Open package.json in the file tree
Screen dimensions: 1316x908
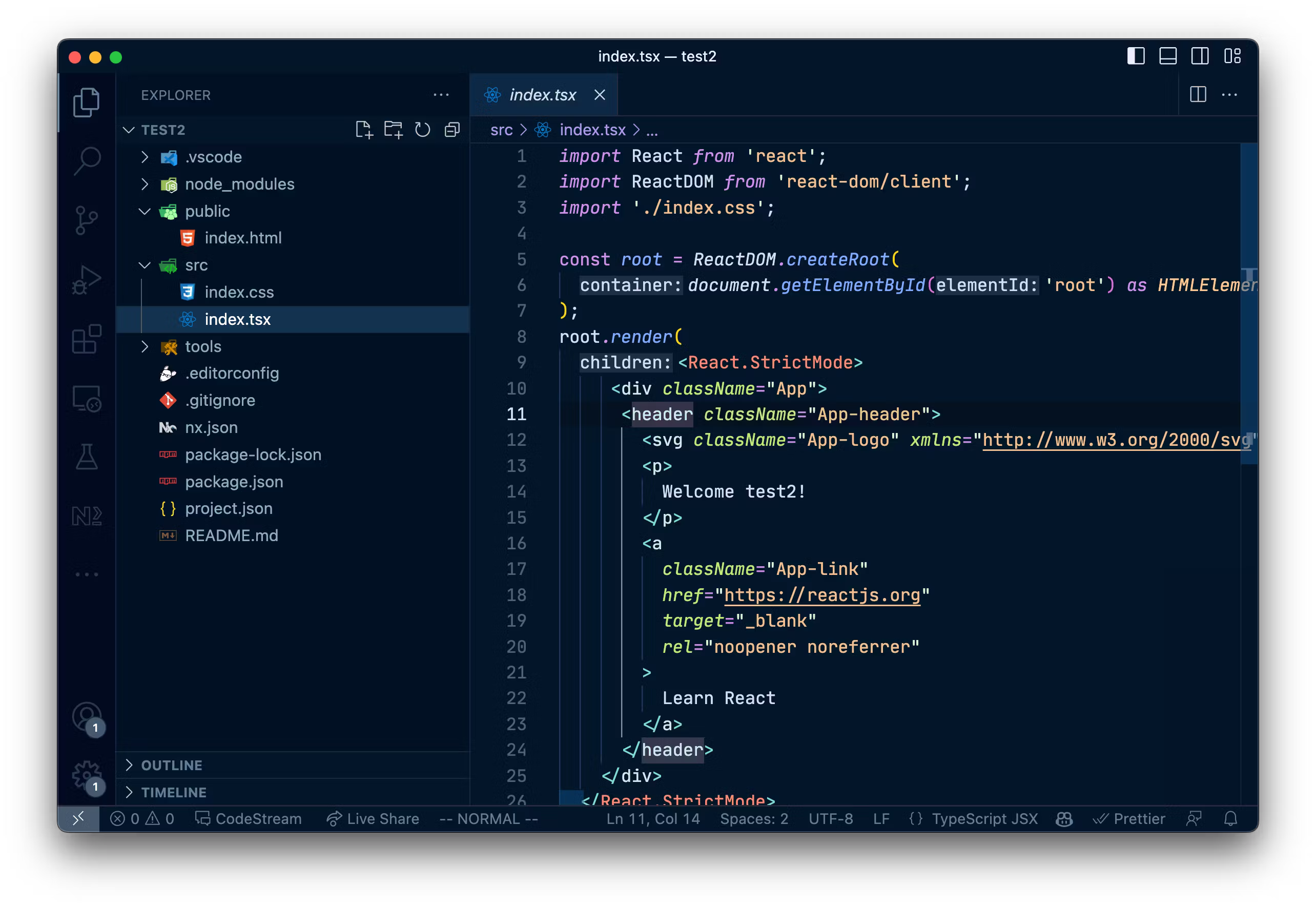pos(233,481)
